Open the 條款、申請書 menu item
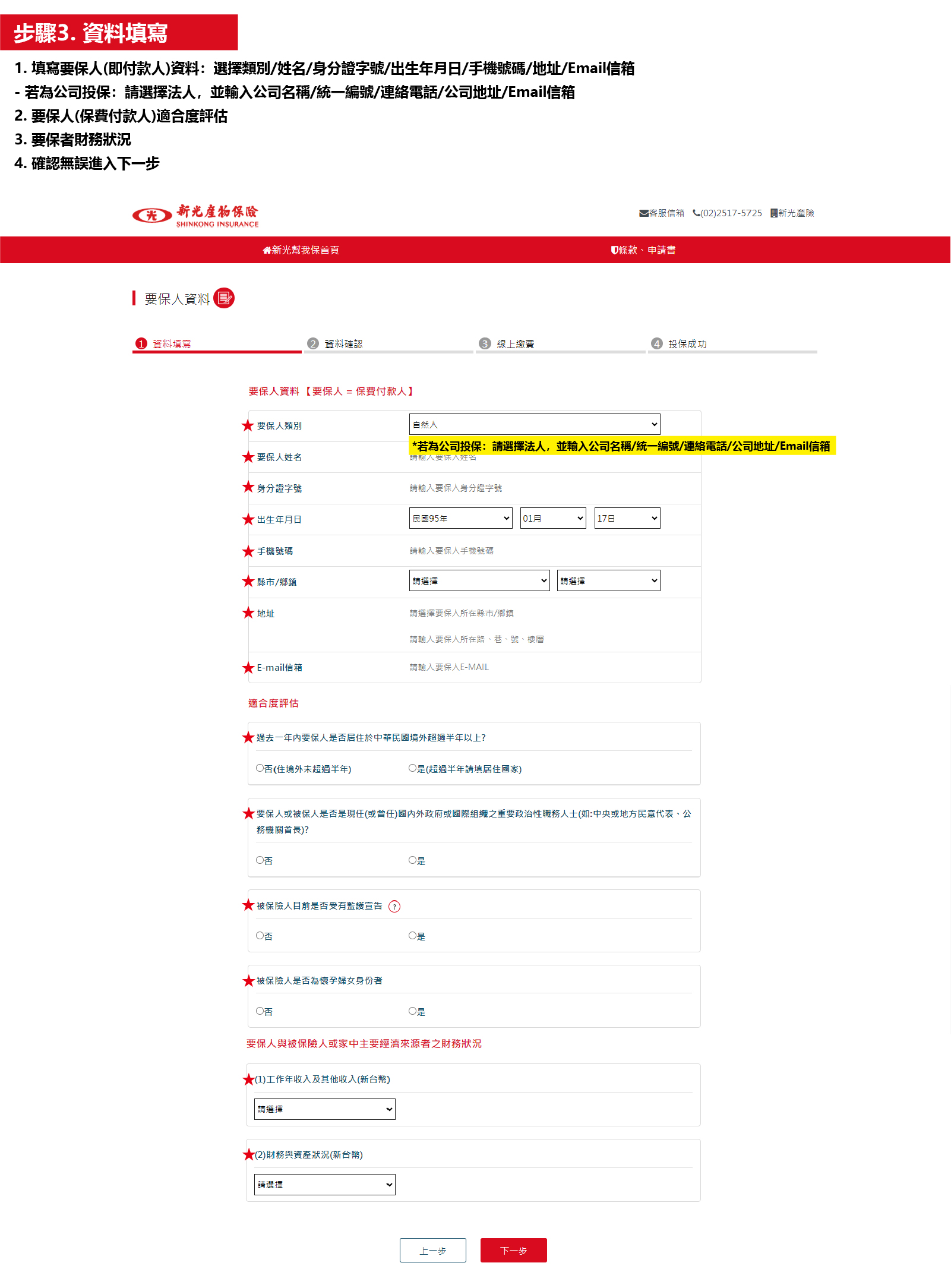This screenshot has width=951, height=1288. pos(643,250)
